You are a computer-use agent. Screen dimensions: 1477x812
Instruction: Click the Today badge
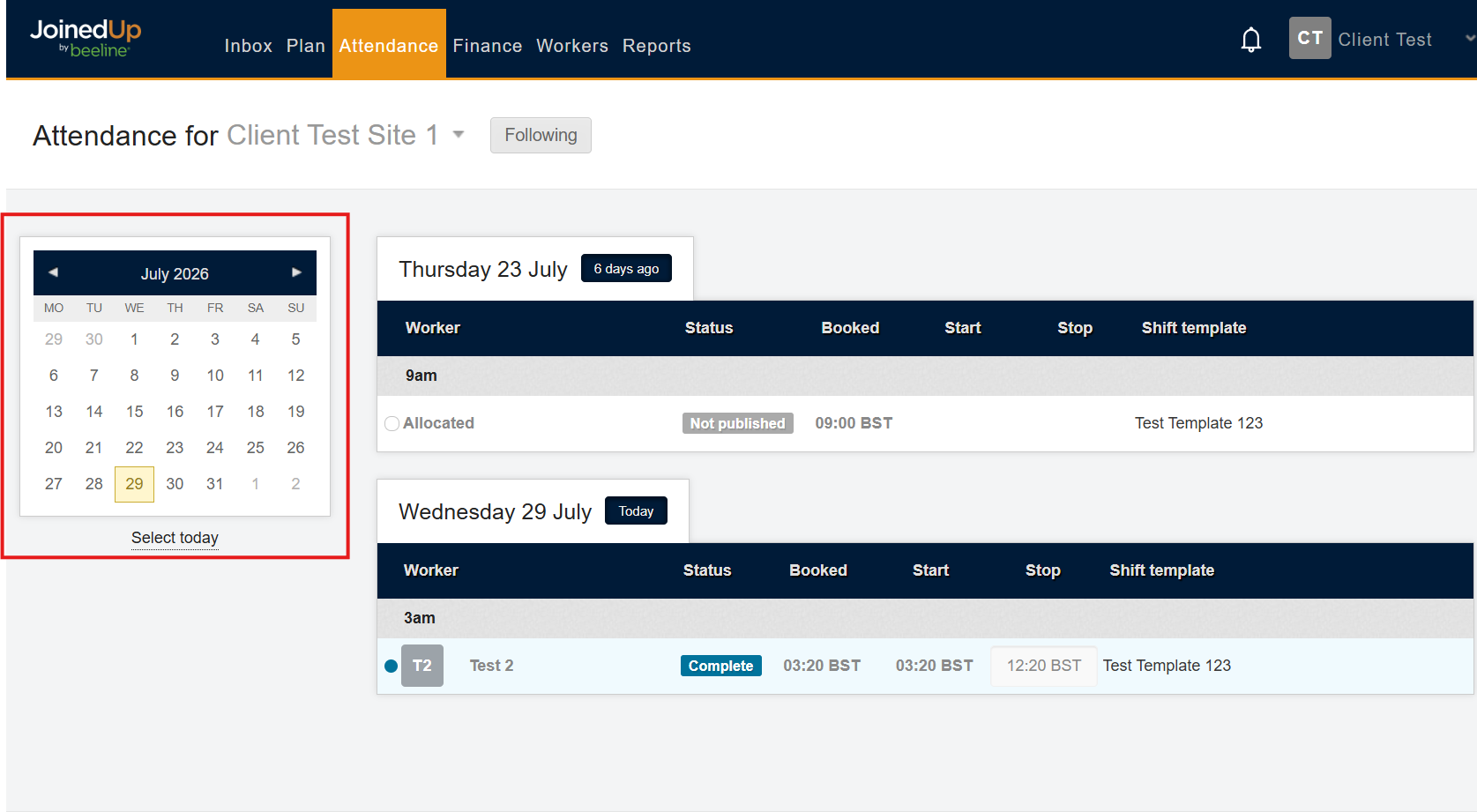(x=636, y=510)
